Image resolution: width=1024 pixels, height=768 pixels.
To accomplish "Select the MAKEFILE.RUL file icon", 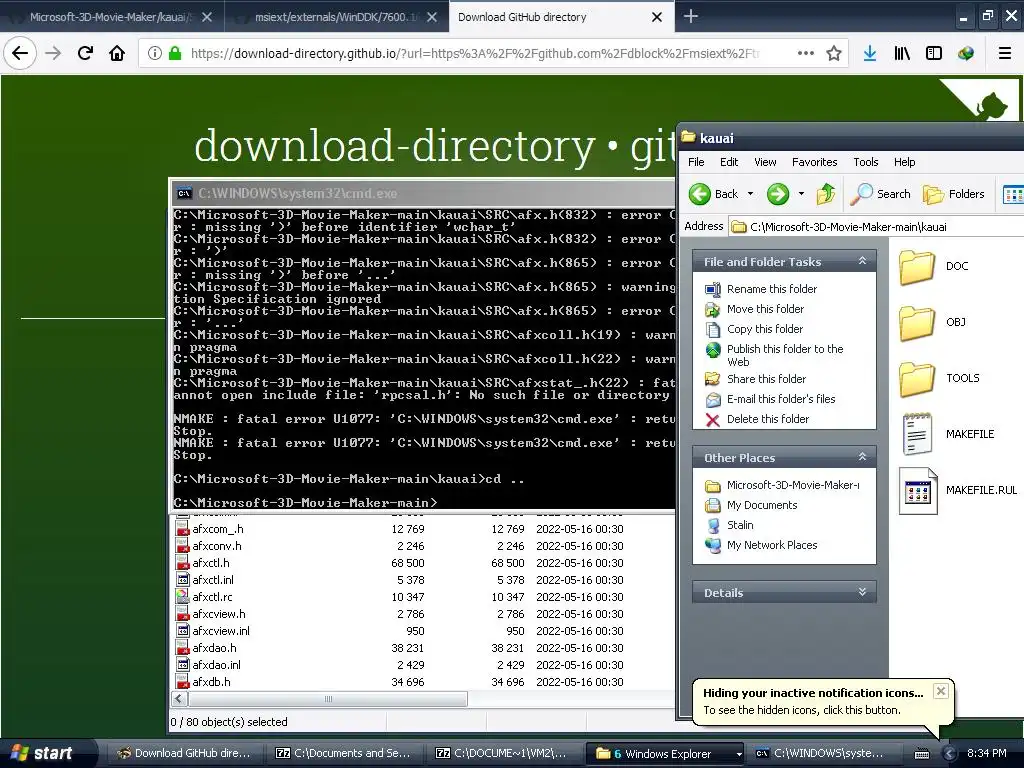I will point(918,490).
